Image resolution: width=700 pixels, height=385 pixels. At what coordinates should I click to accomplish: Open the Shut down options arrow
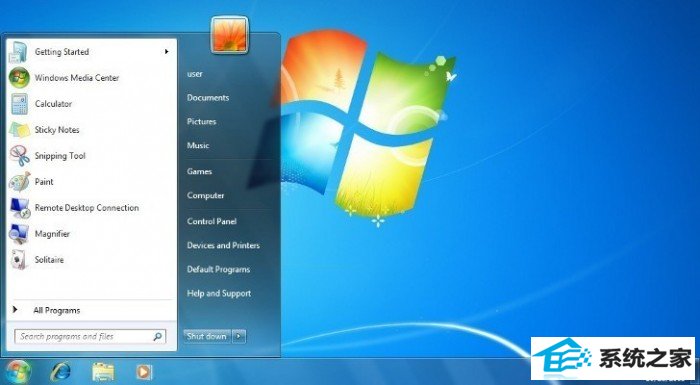tap(239, 336)
